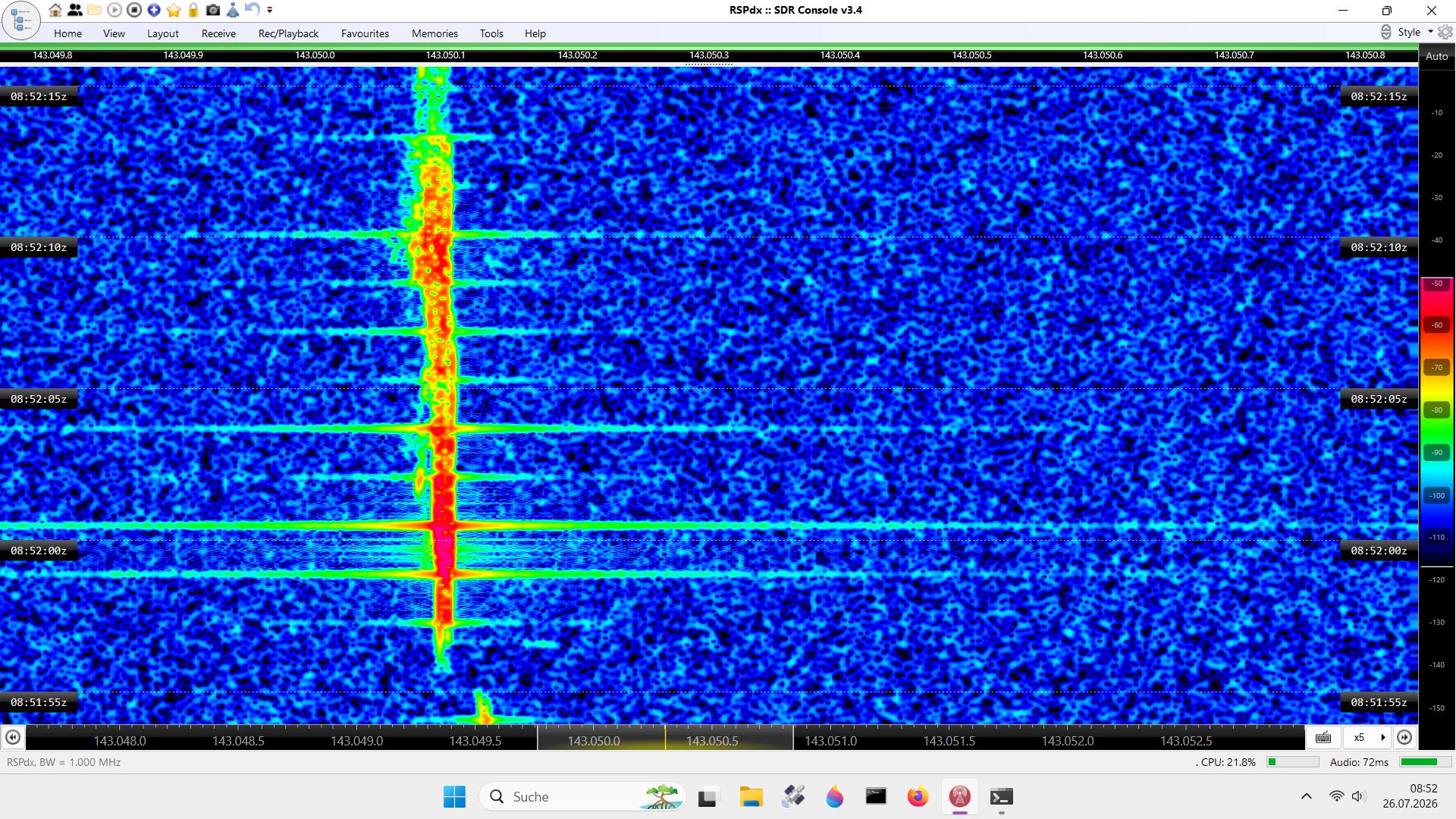Open Firefox from the taskbar
Image resolution: width=1456 pixels, height=819 pixels.
(918, 797)
